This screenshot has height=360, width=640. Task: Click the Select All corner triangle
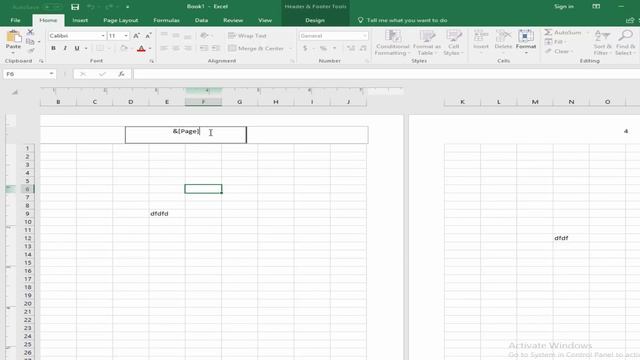click(x=15, y=92)
